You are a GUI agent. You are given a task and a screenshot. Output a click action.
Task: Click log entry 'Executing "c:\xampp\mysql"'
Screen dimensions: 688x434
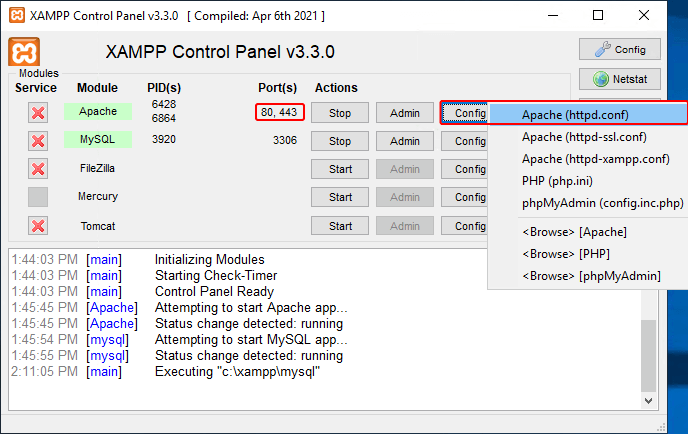[x=237, y=372]
